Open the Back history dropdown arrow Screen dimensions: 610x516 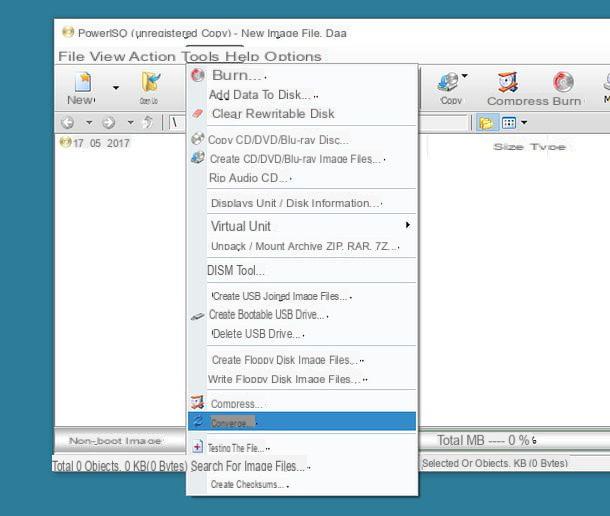(x=89, y=123)
